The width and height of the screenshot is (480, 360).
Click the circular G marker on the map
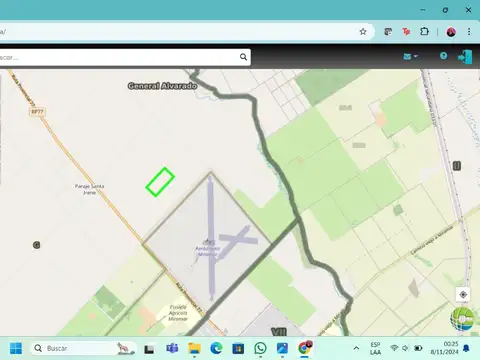pos(37,245)
